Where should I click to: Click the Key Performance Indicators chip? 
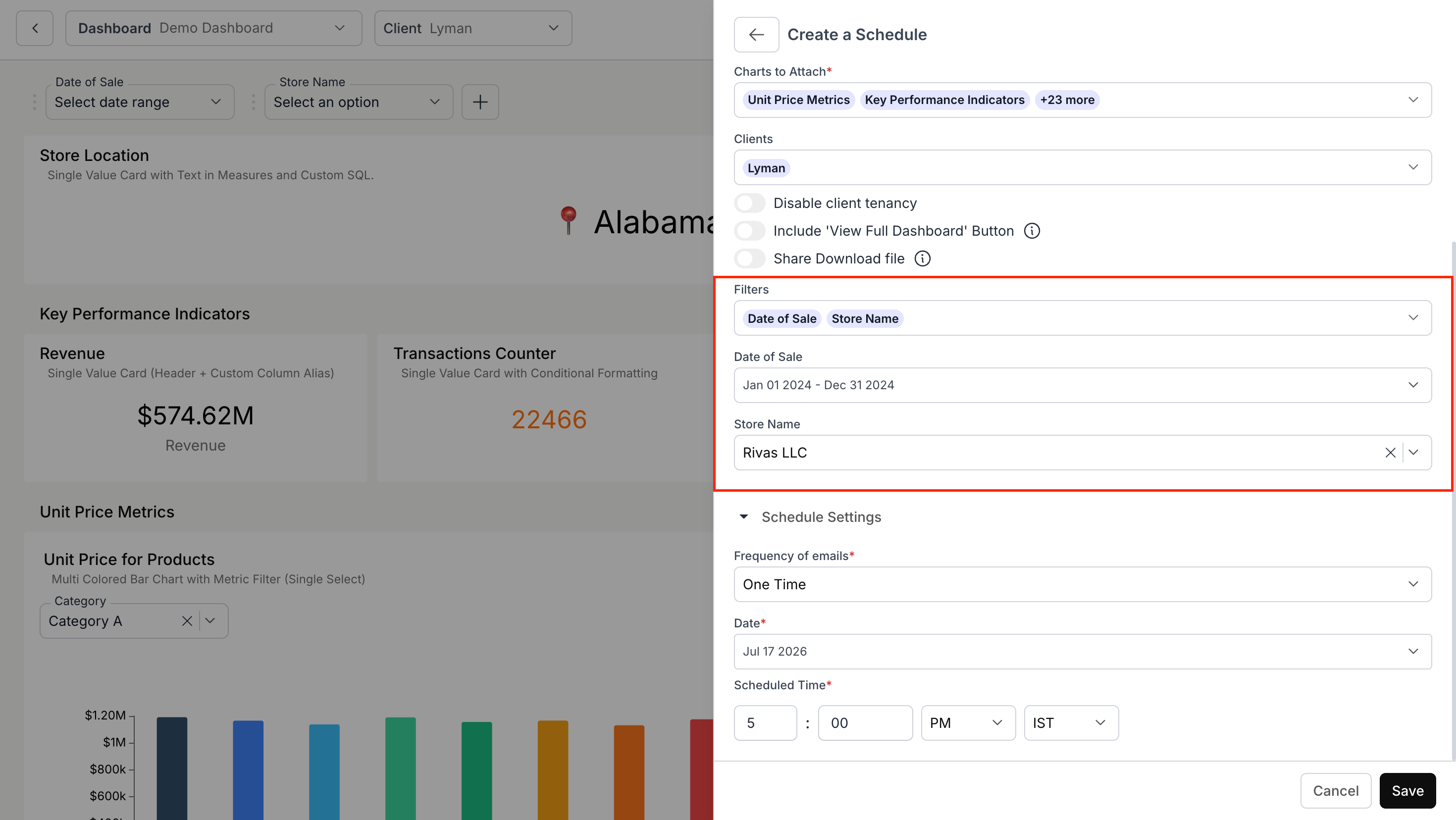point(944,100)
